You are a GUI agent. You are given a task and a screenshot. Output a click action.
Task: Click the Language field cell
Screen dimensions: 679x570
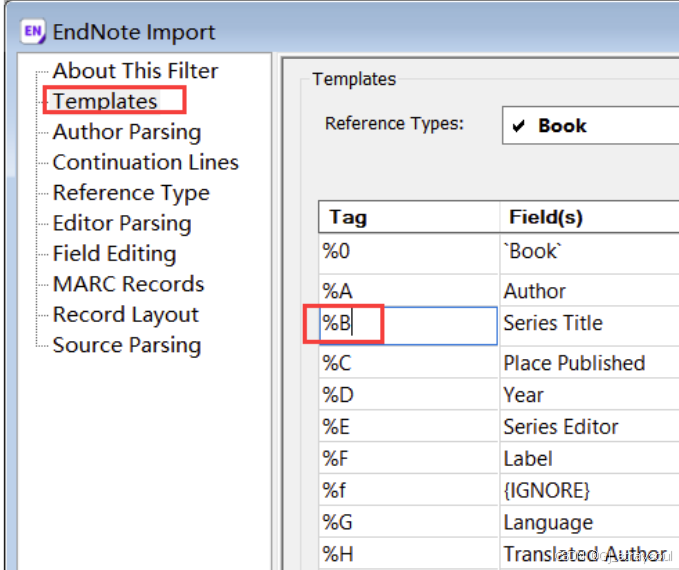click(589, 522)
